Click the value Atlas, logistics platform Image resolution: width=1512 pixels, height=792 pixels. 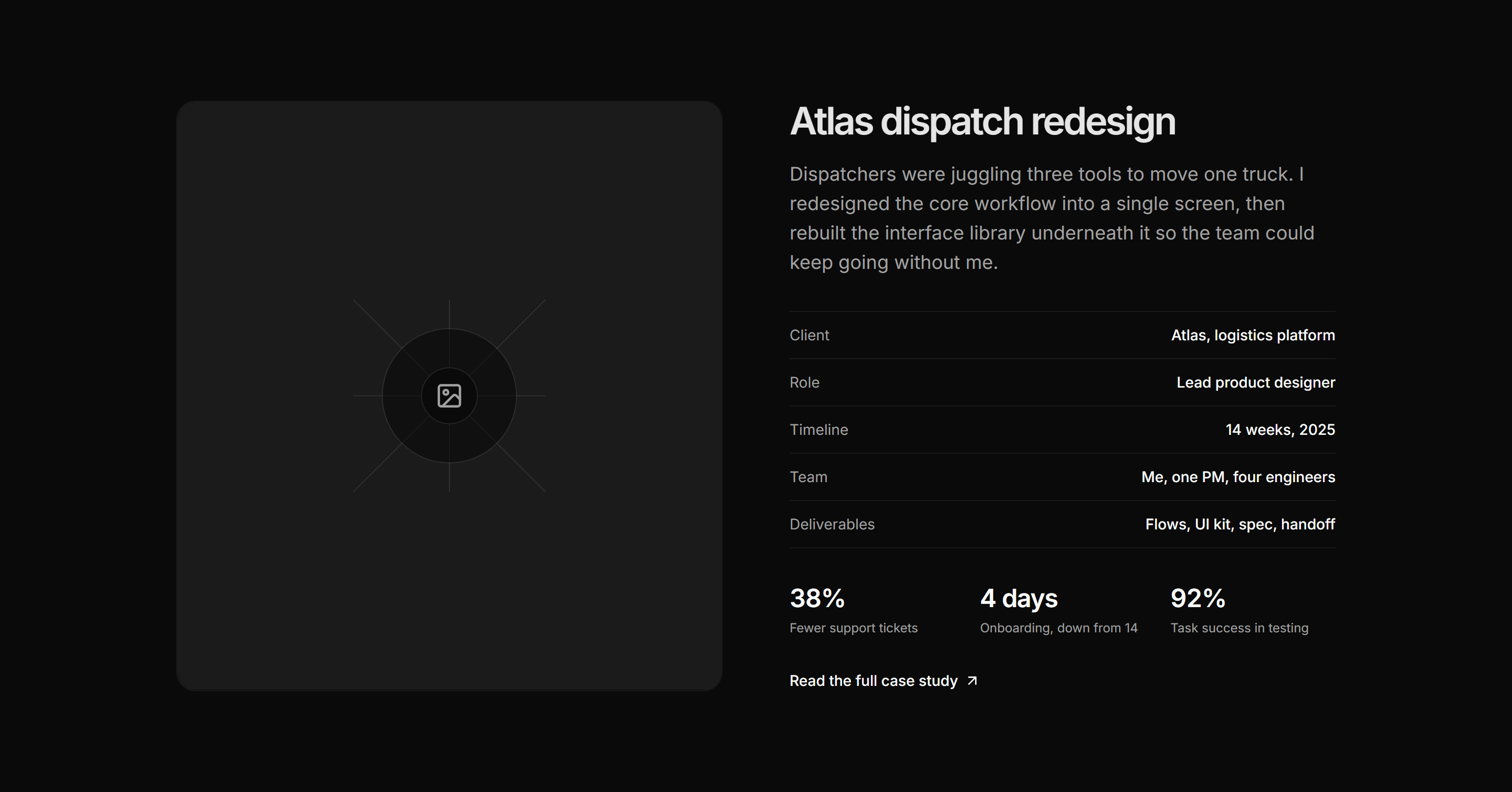(x=1253, y=335)
